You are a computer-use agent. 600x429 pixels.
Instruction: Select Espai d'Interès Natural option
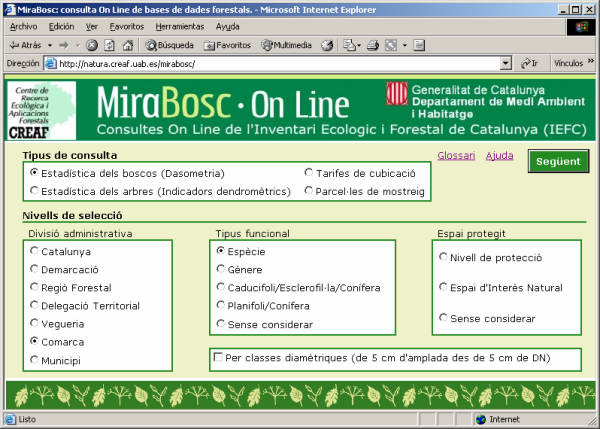point(443,287)
